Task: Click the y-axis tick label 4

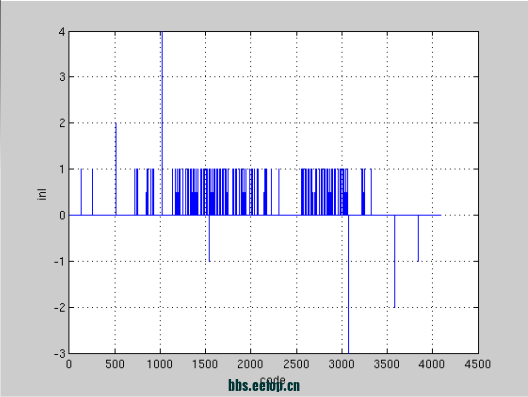Action: click(62, 32)
